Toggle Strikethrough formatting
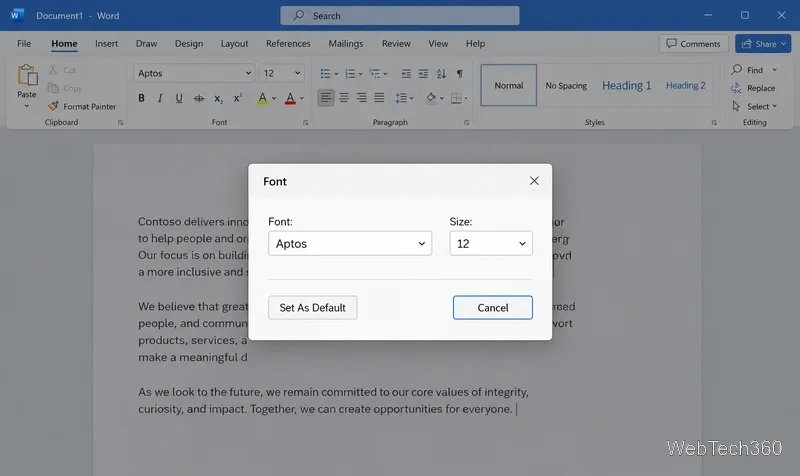Viewport: 800px width, 476px height. (x=199, y=98)
